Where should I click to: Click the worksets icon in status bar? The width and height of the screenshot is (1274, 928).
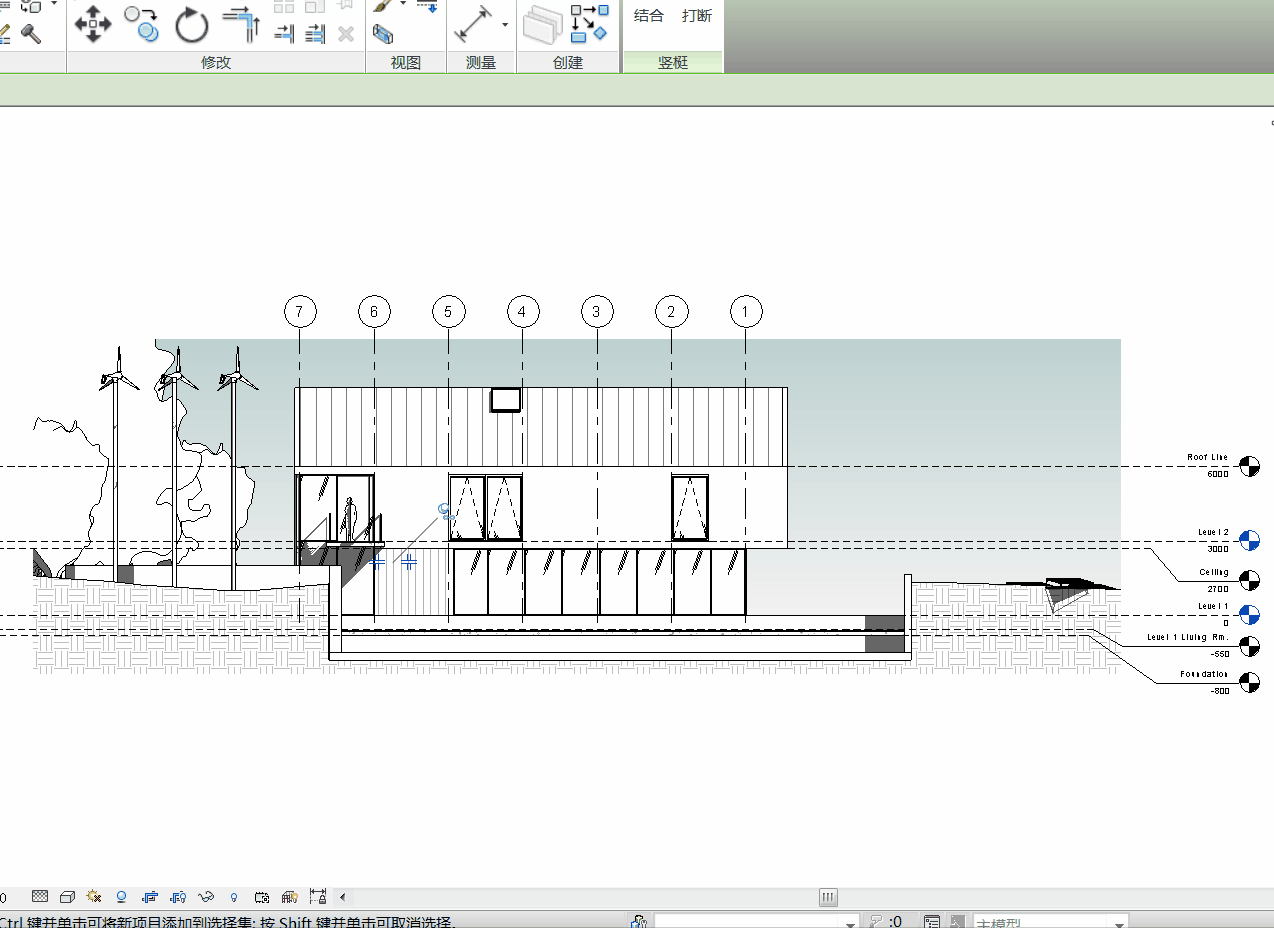point(639,921)
